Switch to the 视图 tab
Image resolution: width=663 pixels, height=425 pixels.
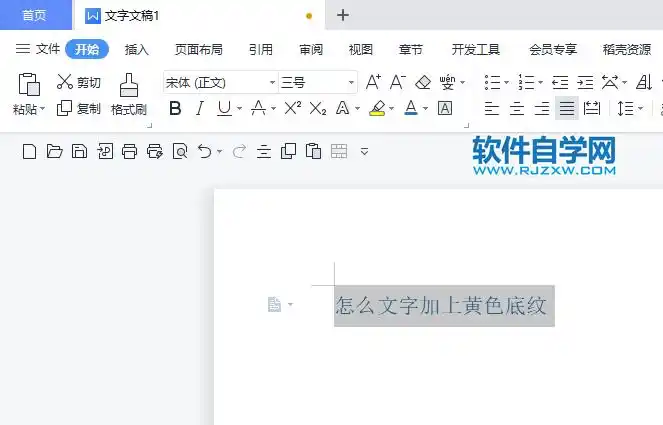click(x=361, y=49)
